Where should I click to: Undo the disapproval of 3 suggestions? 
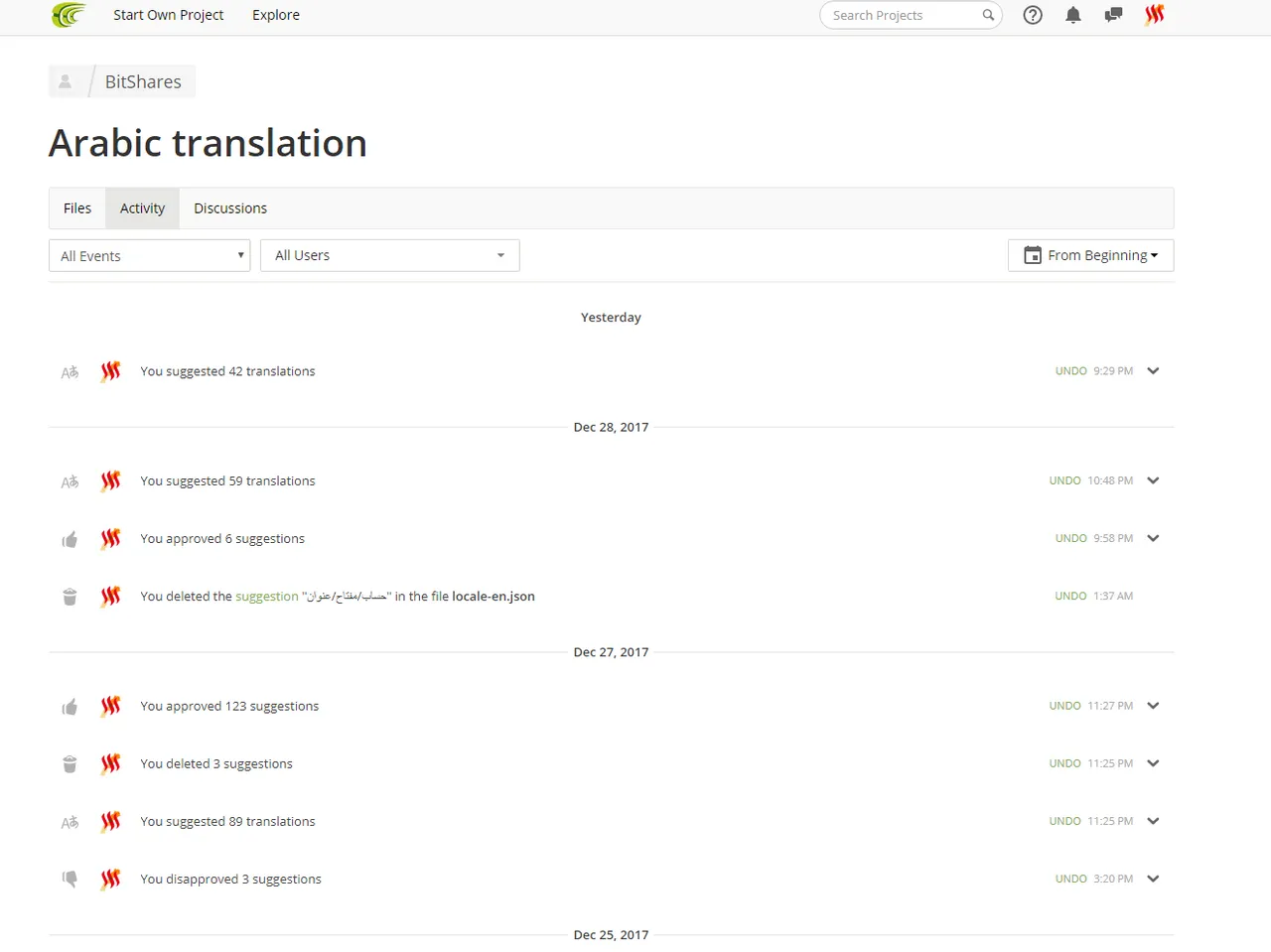(1070, 879)
